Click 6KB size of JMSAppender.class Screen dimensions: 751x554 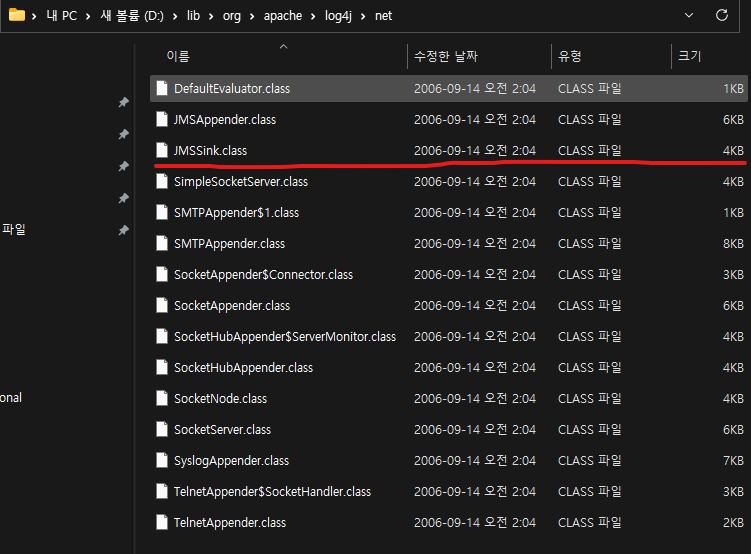click(733, 120)
